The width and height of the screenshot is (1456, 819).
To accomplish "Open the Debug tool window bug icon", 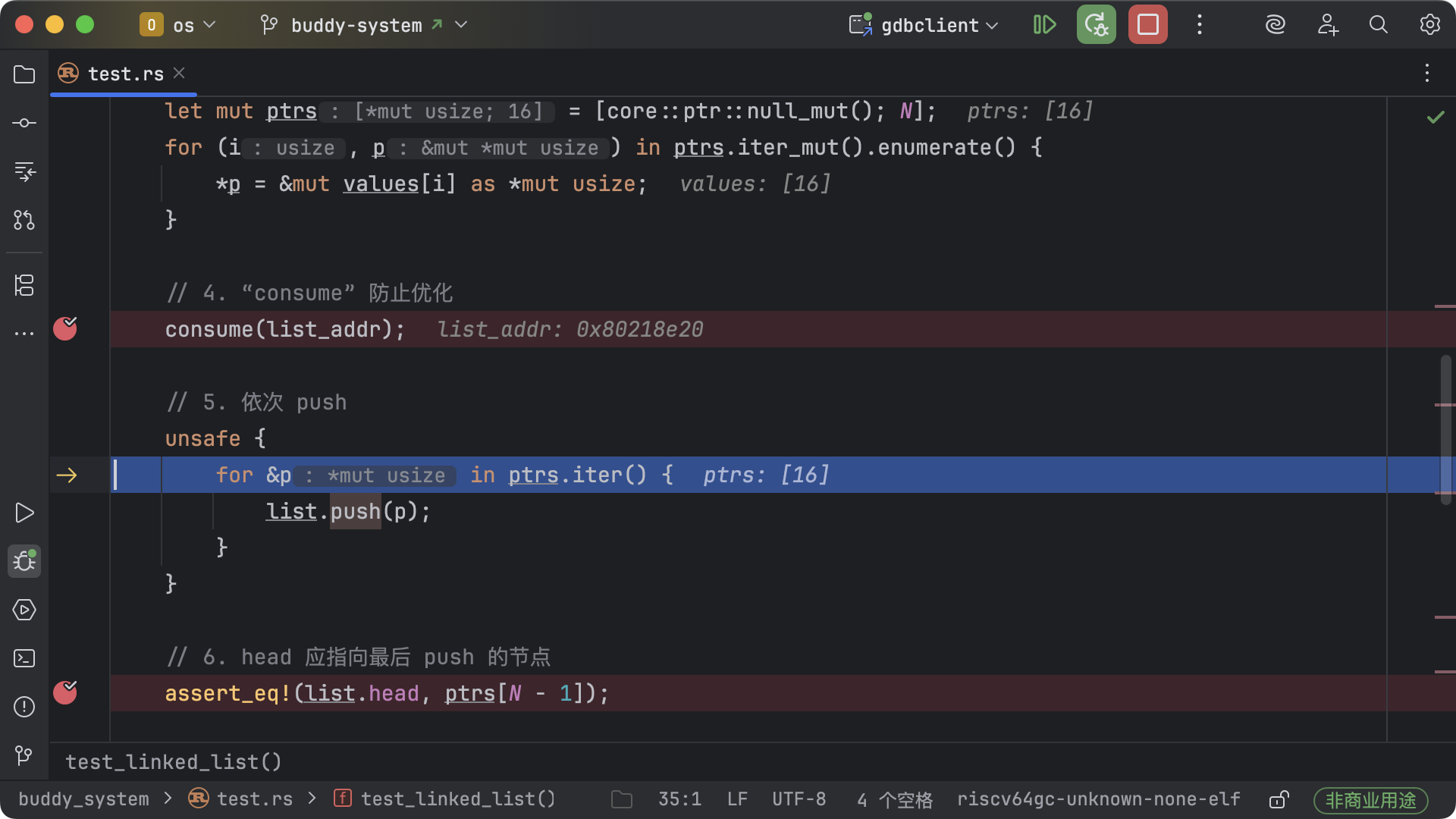I will coord(24,561).
